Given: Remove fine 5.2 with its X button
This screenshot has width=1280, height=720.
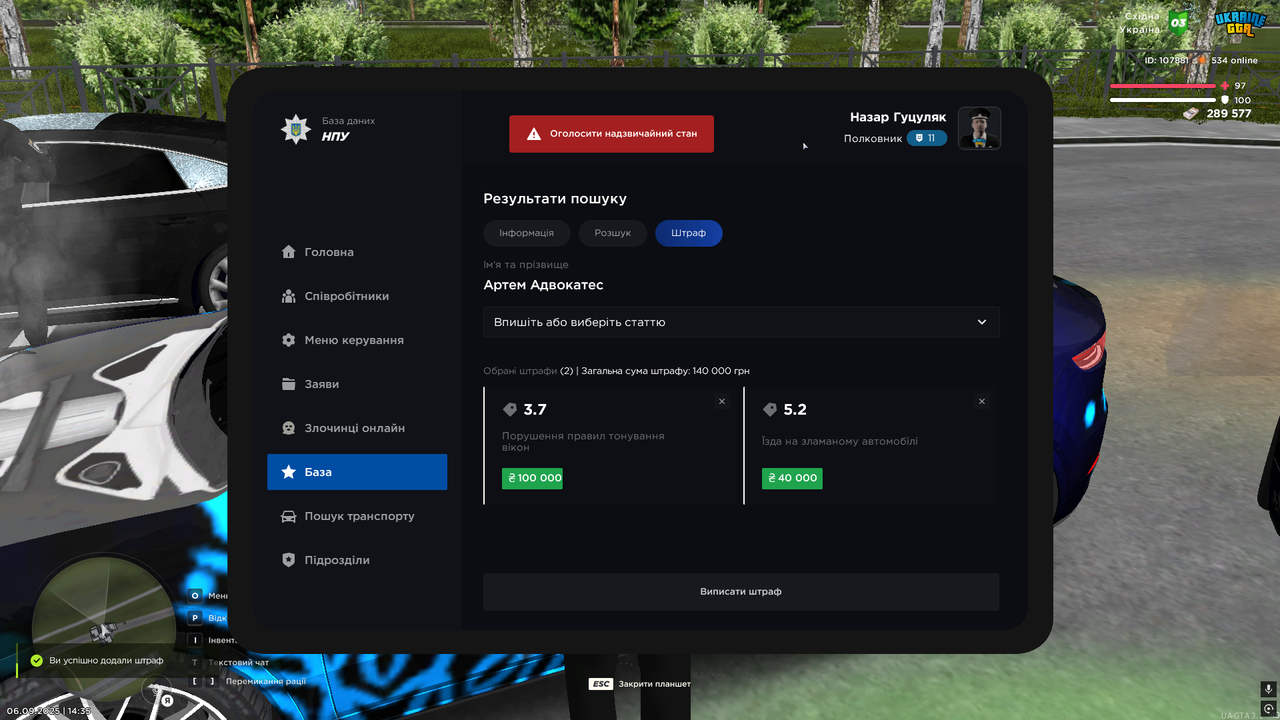Looking at the screenshot, I should coord(982,401).
